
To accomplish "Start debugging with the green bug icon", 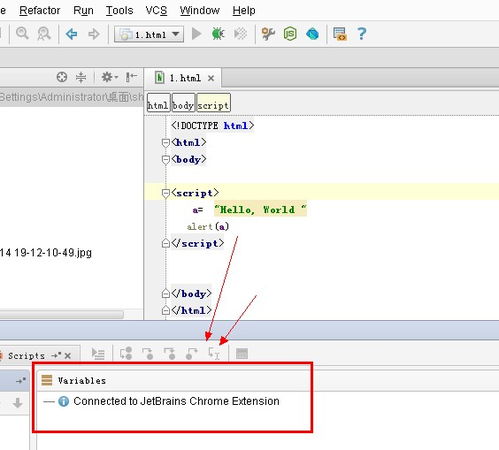I will tap(218, 34).
